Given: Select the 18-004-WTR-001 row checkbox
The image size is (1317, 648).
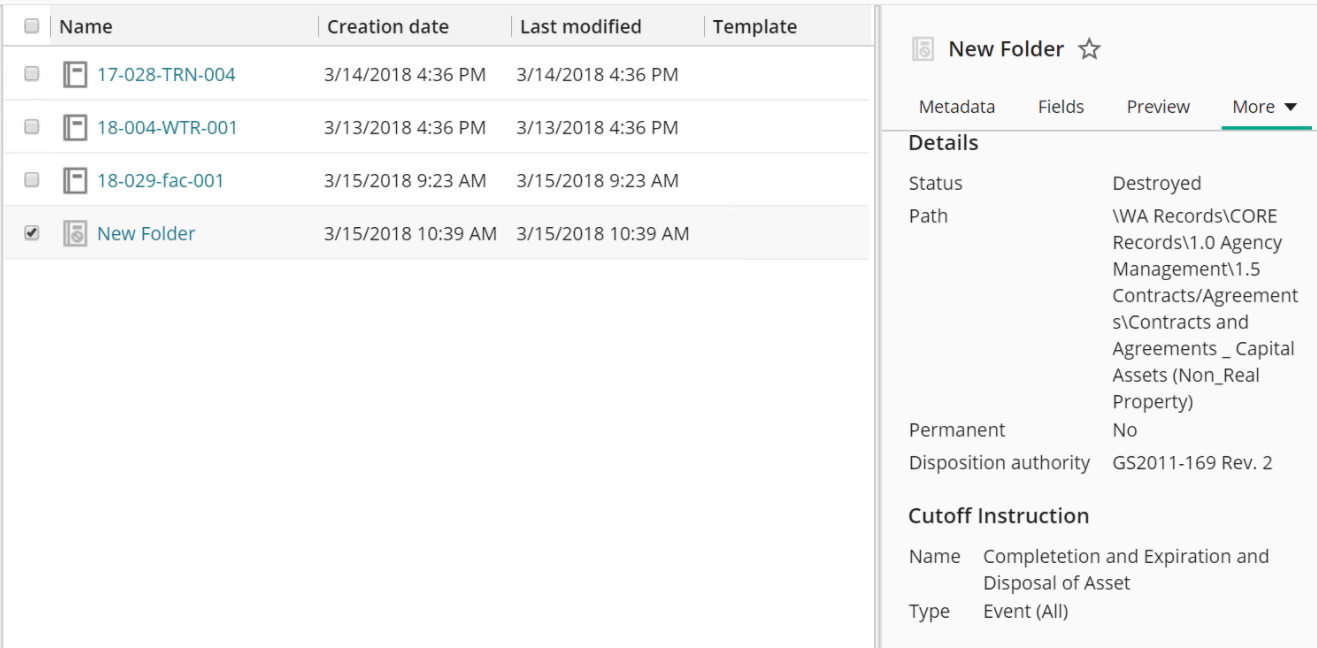Looking at the screenshot, I should pos(31,127).
